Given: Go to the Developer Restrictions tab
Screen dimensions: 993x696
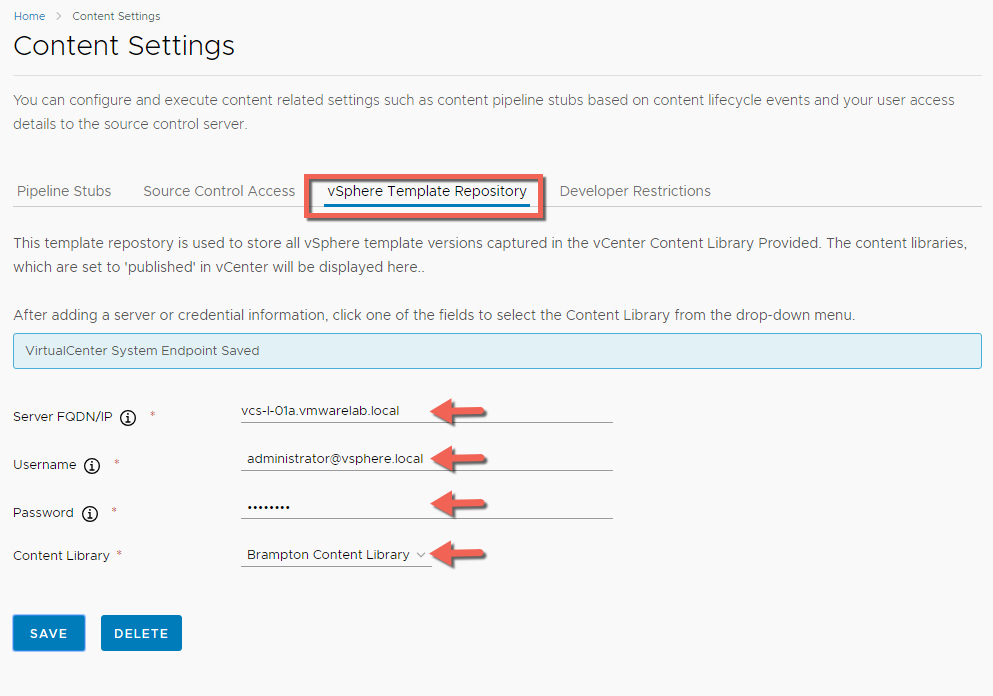Looking at the screenshot, I should click(635, 191).
